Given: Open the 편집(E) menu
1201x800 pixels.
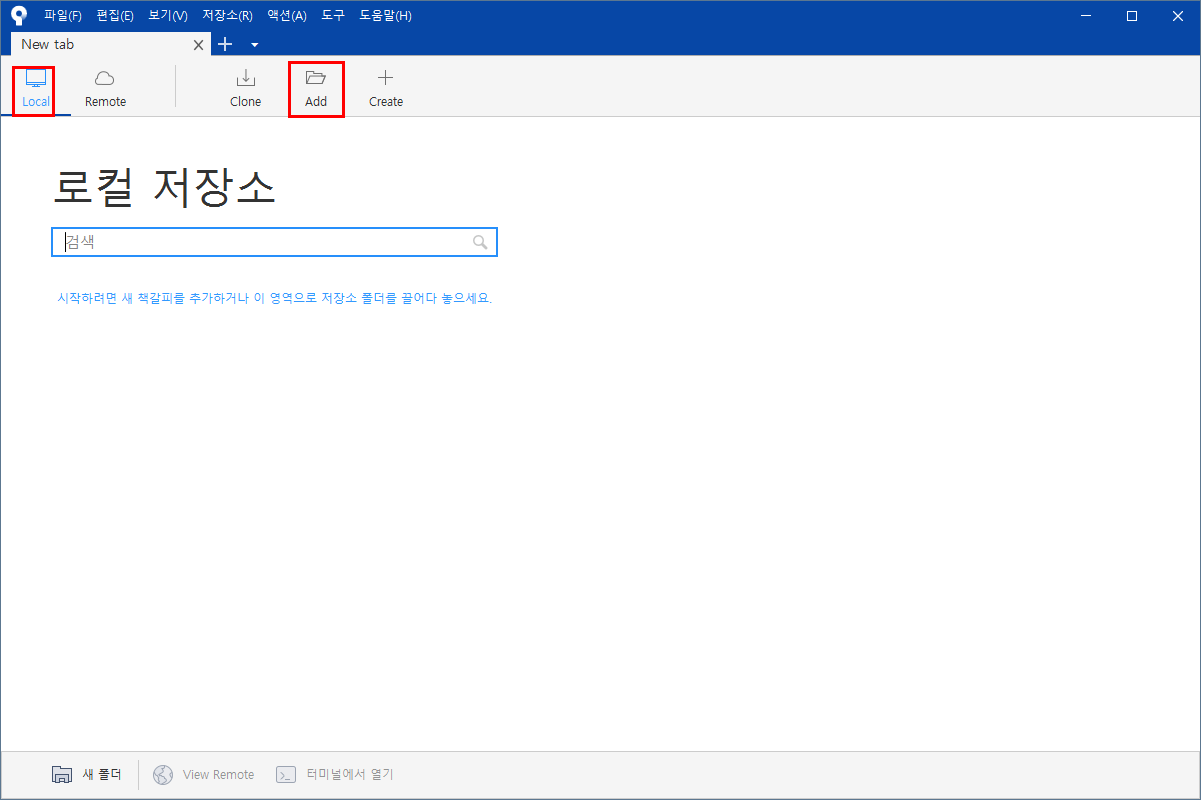Looking at the screenshot, I should pyautogui.click(x=115, y=16).
